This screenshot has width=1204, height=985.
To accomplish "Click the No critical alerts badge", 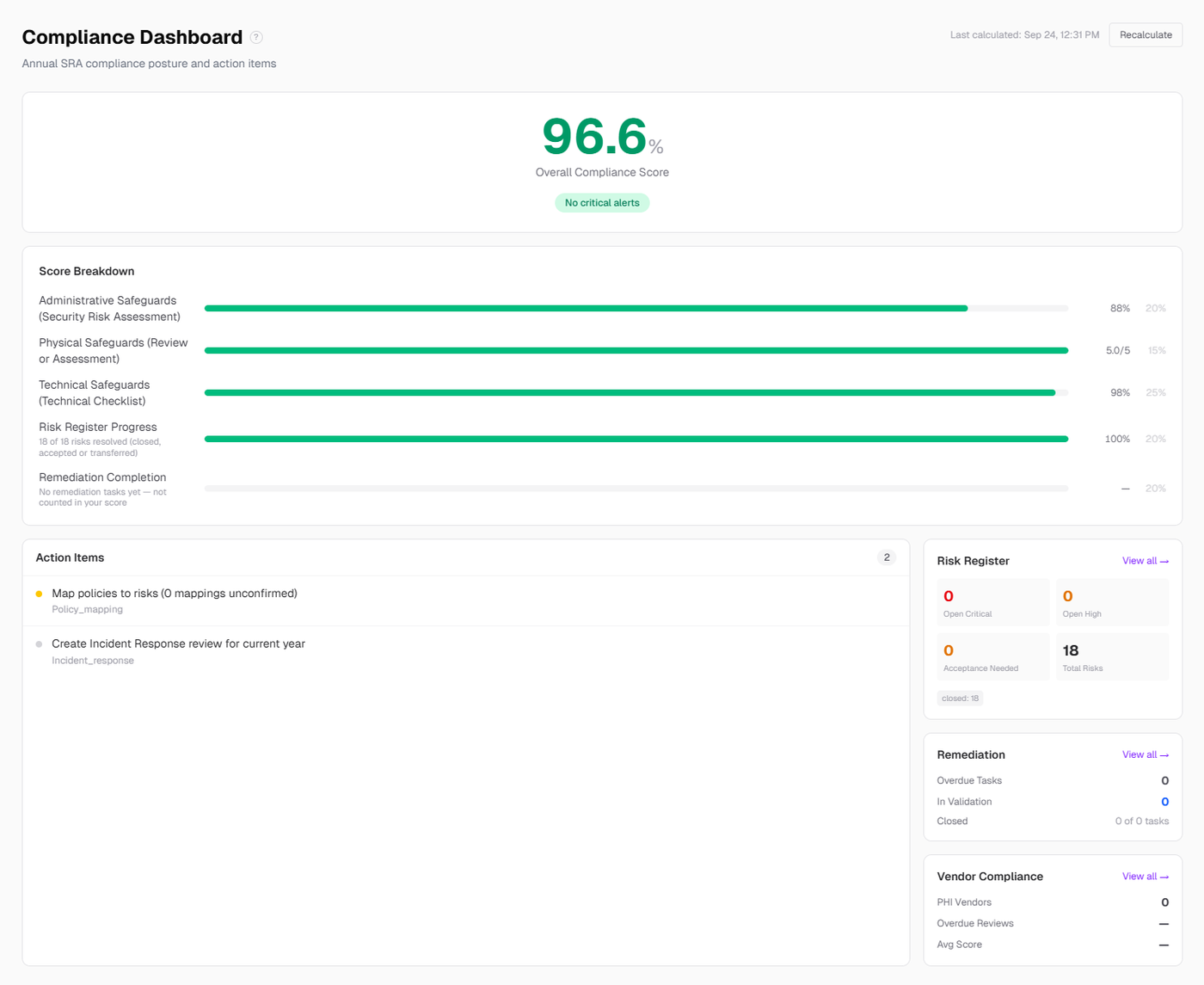I will [602, 203].
